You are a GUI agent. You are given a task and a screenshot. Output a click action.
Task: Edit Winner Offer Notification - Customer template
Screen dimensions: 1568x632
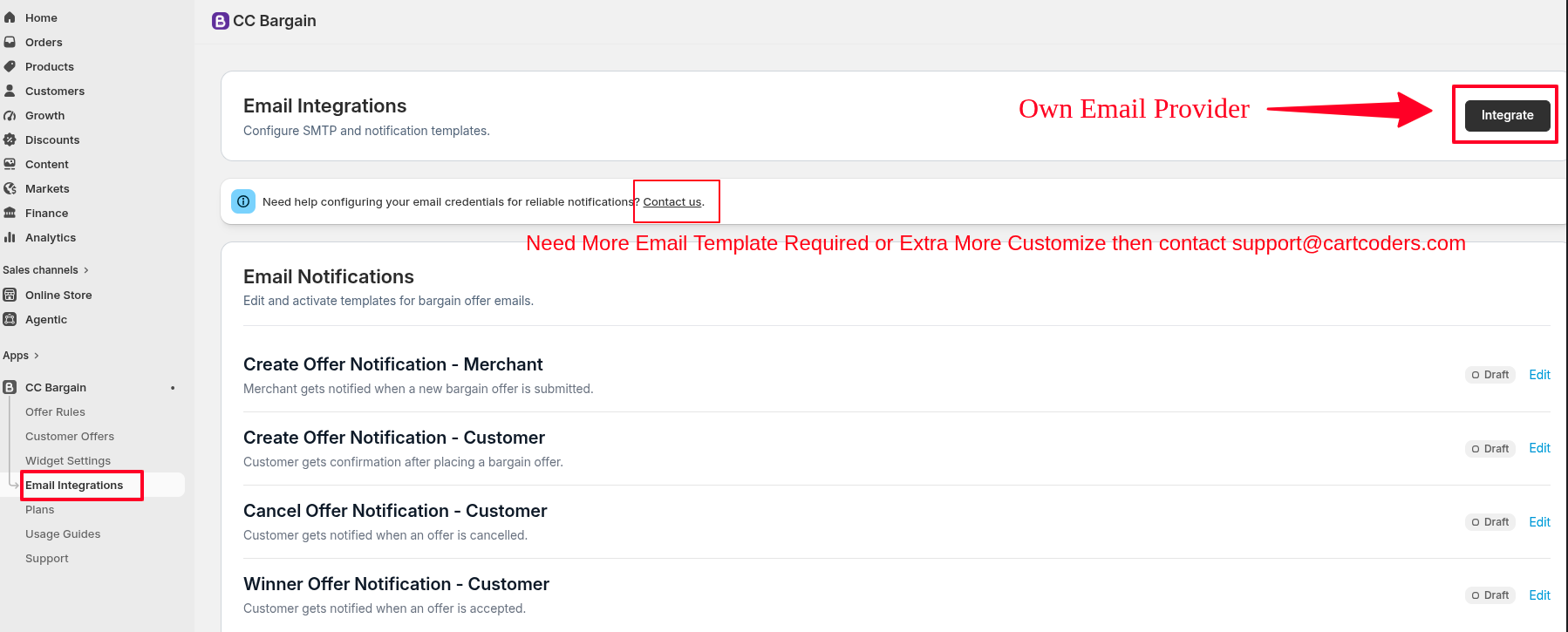(1539, 595)
